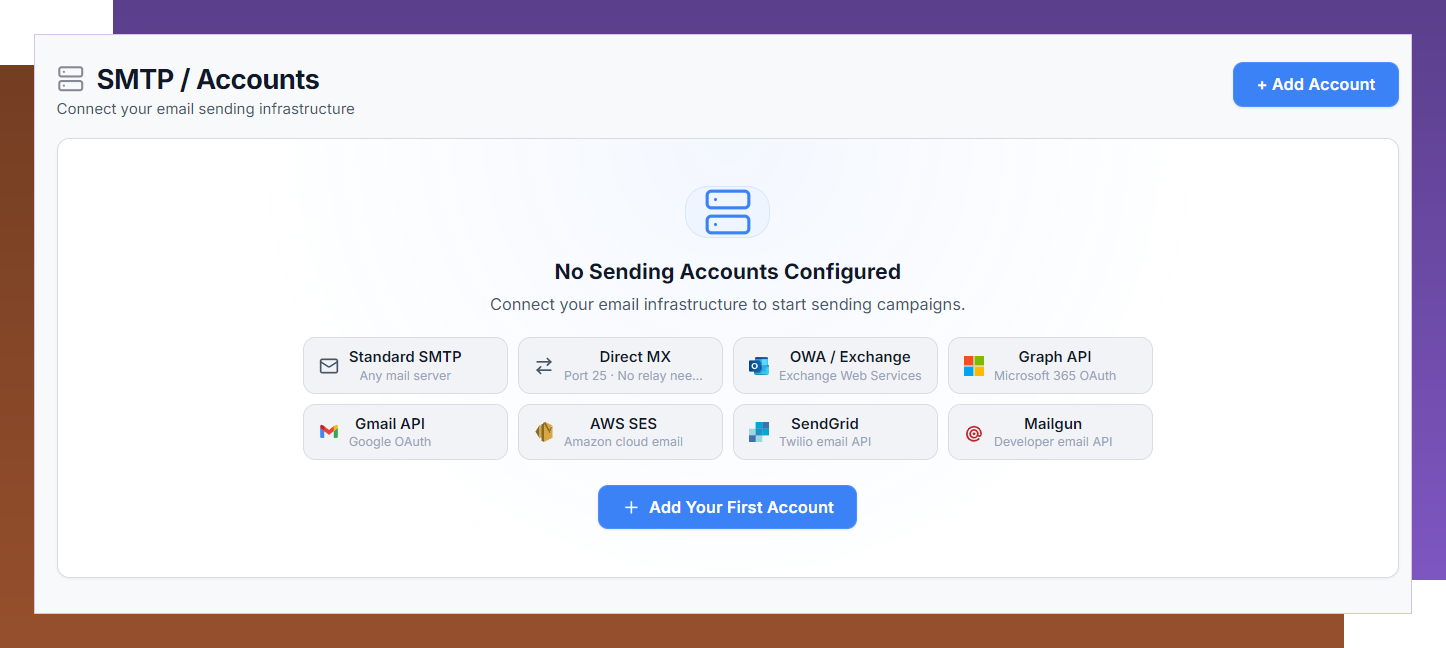
Task: Select the Standard SMTP provider card
Action: tap(405, 365)
